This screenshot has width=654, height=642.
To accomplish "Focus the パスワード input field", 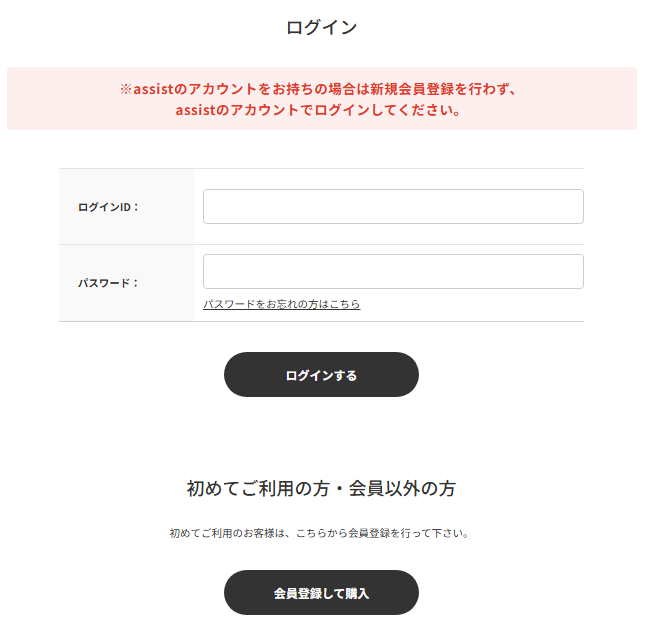I will (x=393, y=272).
